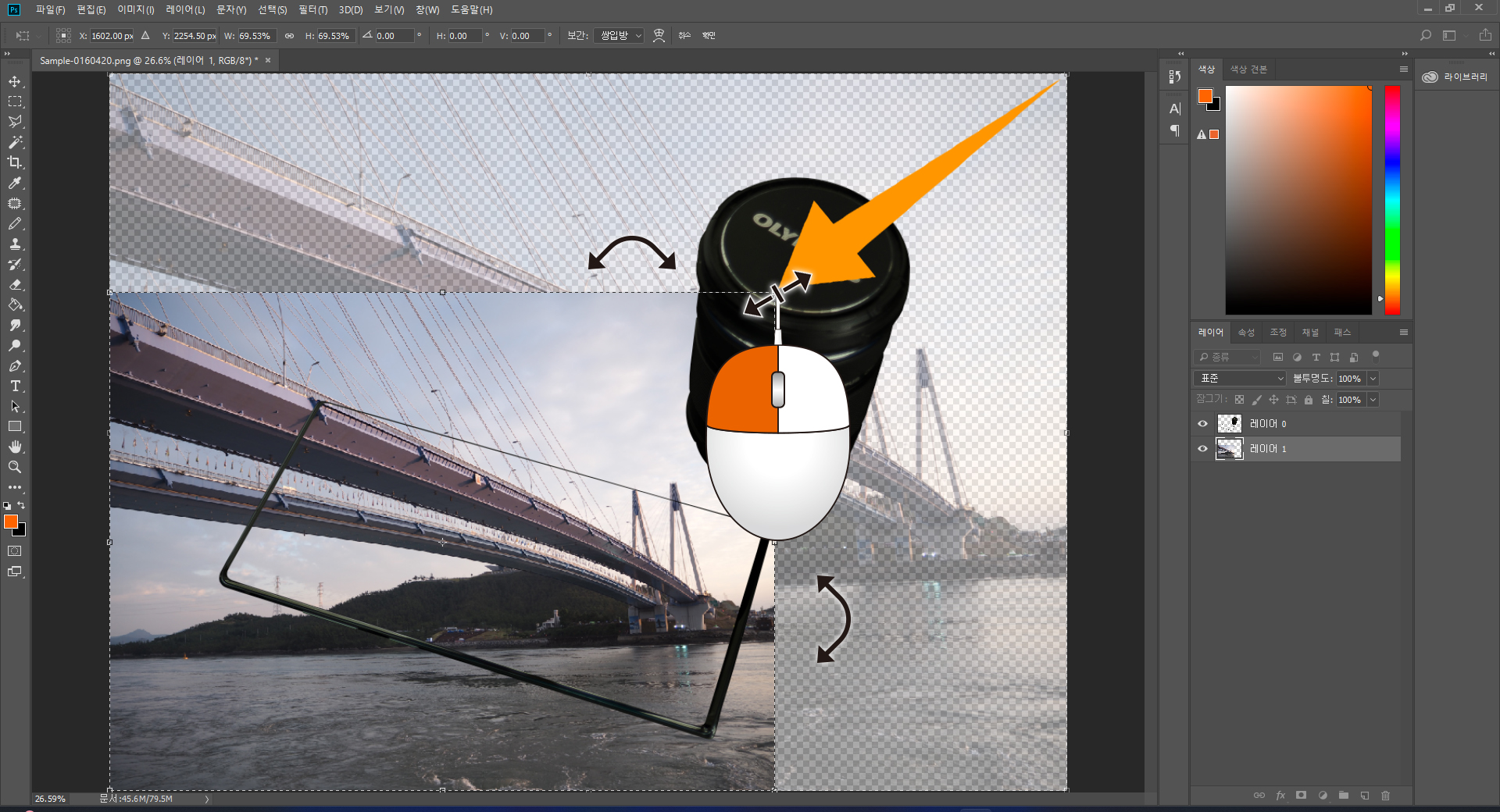1500x812 pixels.
Task: Toggle lock transparent pixels
Action: (x=1239, y=400)
